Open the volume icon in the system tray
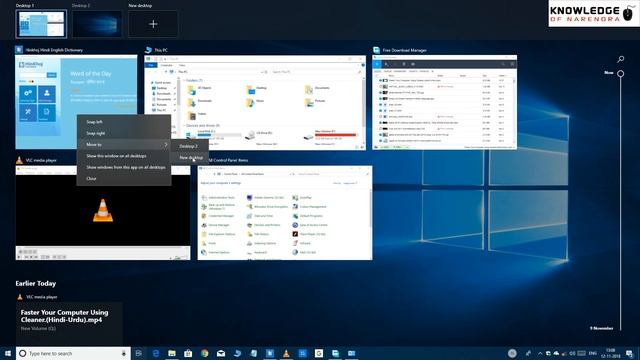640x360 pixels. point(572,353)
